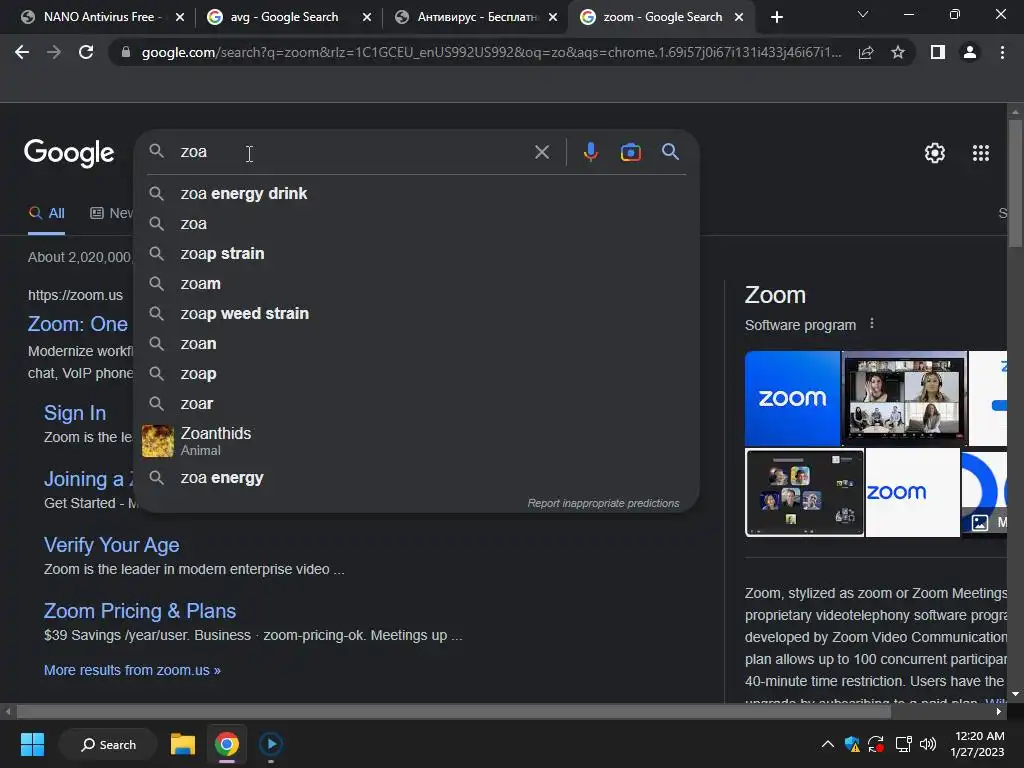
Task: Select the All results tab
Action: pos(46,214)
